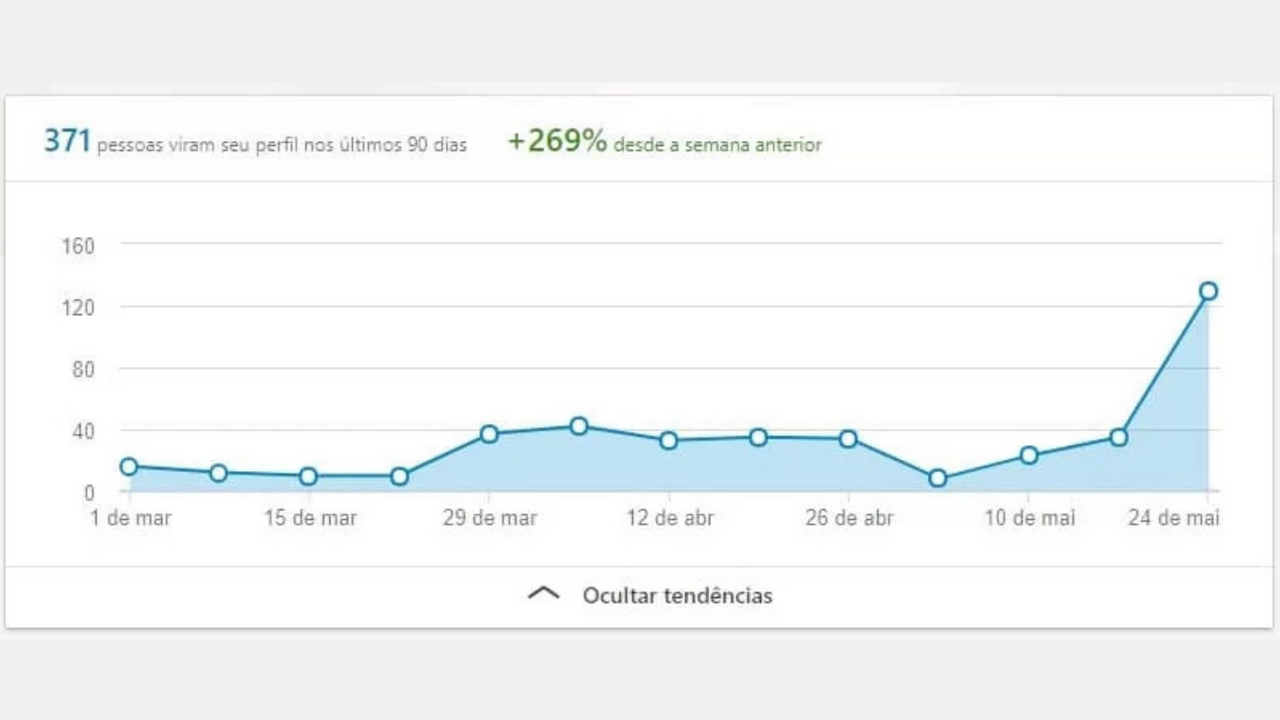The width and height of the screenshot is (1280, 720).
Task: Select the data point at 1 de mar
Action: click(x=129, y=466)
